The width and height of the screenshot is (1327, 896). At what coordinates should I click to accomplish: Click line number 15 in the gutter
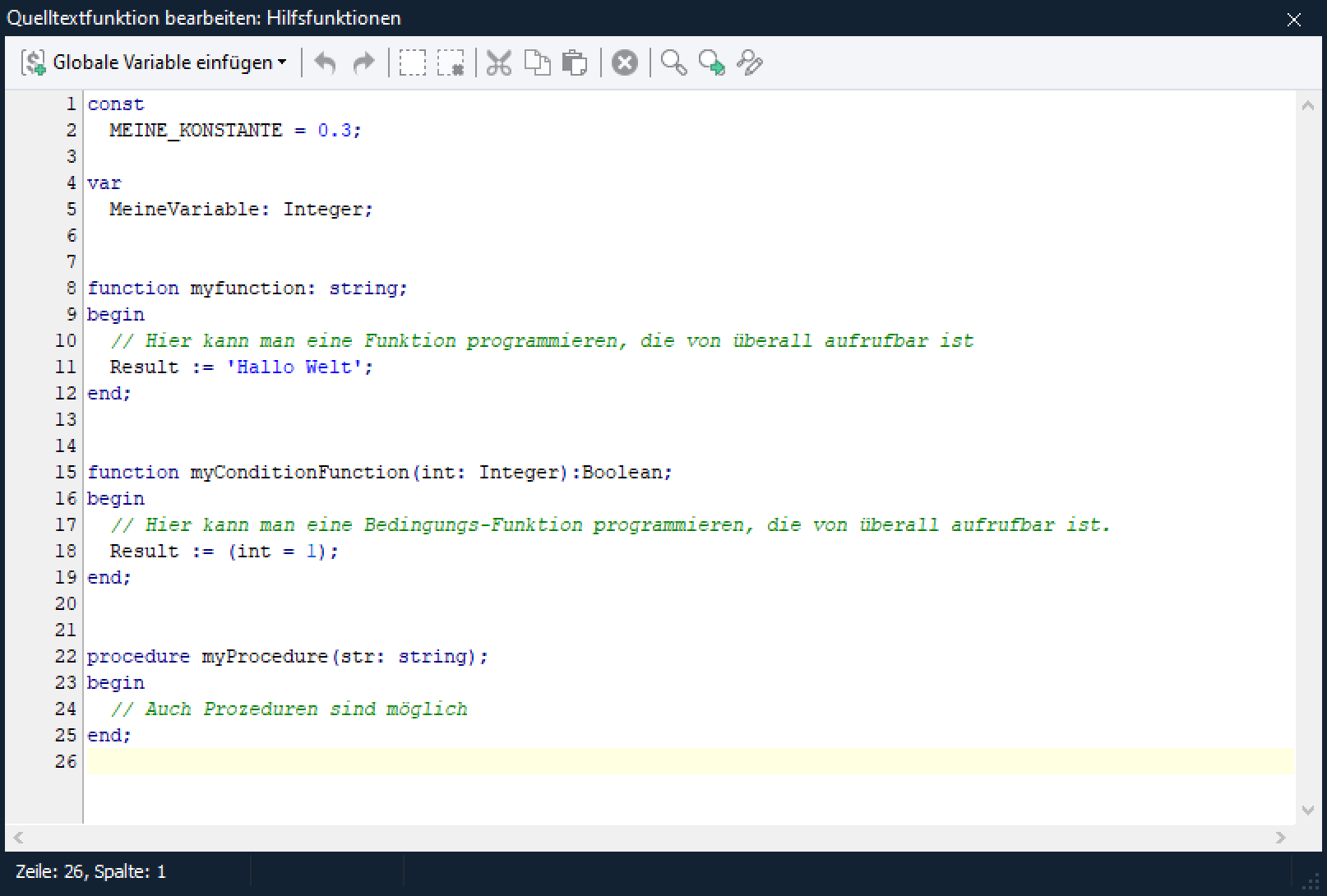pos(66,473)
